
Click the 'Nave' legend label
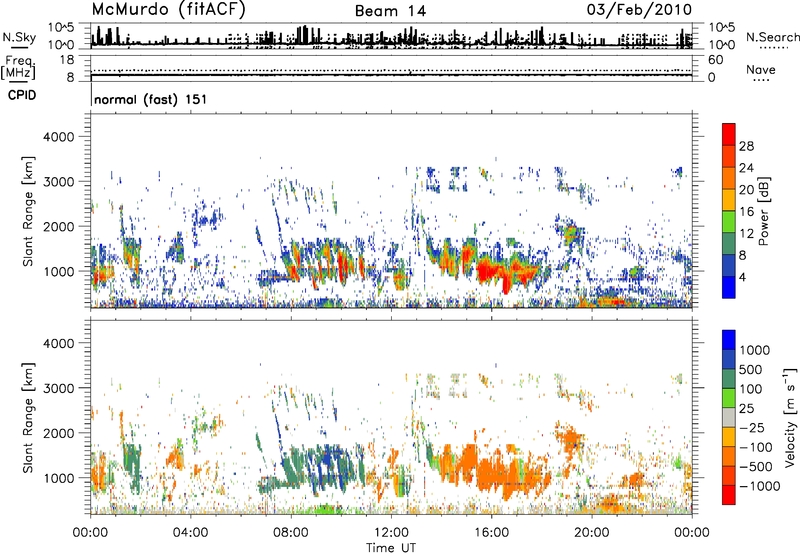(x=761, y=69)
